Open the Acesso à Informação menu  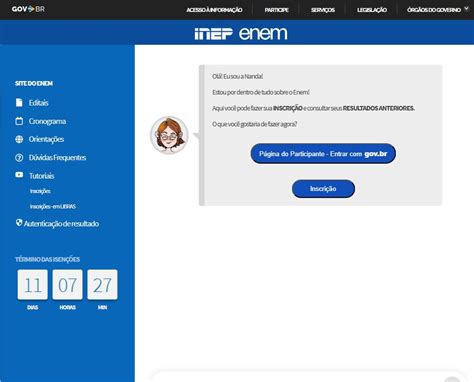[x=214, y=10]
